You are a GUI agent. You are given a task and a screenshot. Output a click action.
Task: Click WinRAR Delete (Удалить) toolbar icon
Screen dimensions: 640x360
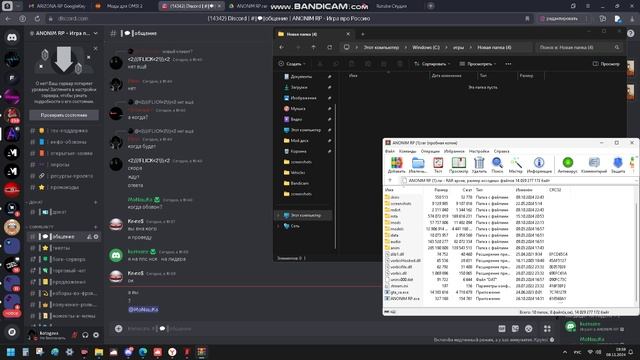[479, 165]
